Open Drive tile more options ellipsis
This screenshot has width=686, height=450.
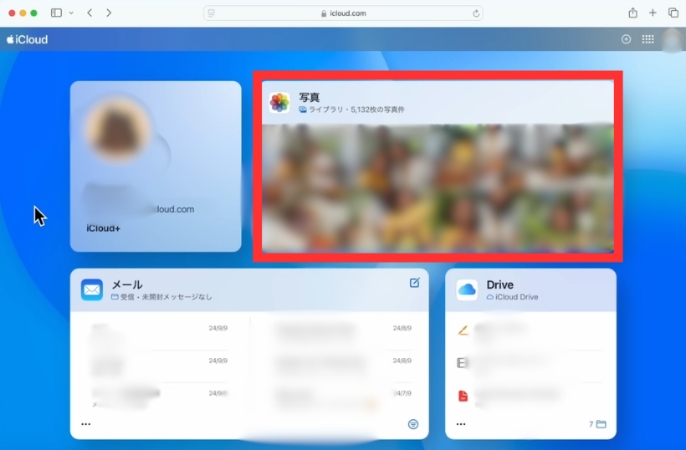pyautogui.click(x=461, y=424)
